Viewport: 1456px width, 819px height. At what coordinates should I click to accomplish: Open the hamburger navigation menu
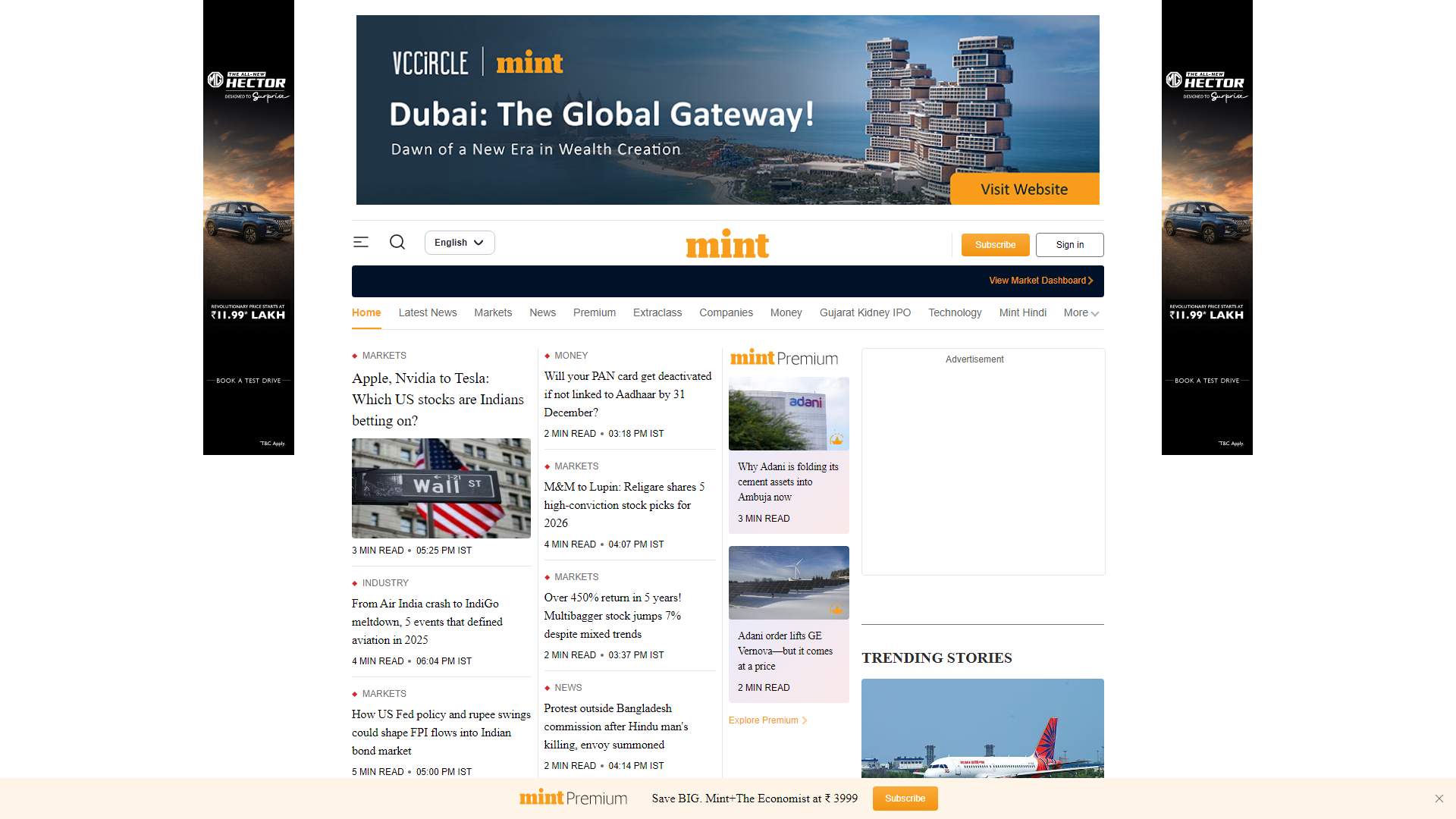[361, 242]
